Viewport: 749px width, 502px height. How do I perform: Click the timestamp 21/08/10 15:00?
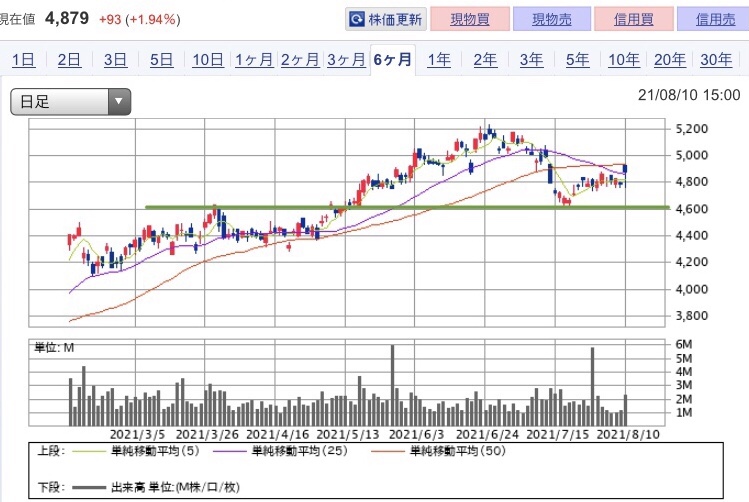tap(689, 95)
